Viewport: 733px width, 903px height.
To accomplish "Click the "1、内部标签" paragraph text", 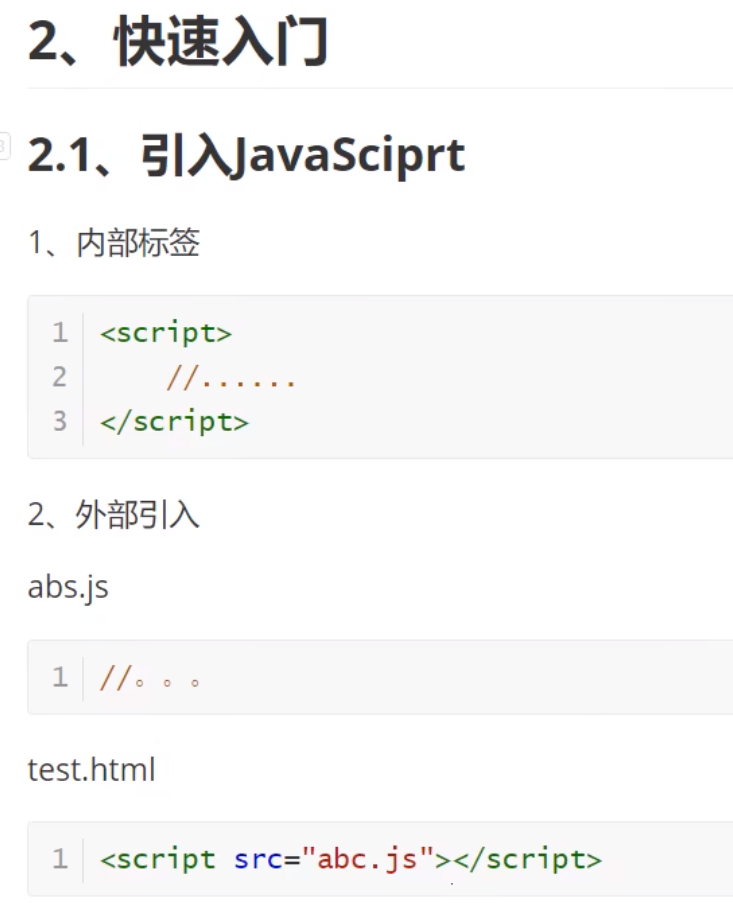I will point(114,243).
